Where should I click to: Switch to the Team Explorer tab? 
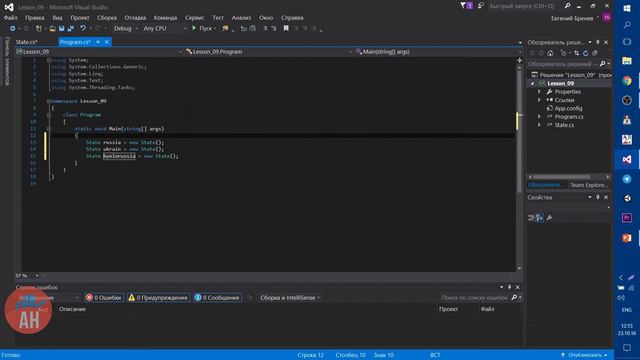[x=589, y=185]
